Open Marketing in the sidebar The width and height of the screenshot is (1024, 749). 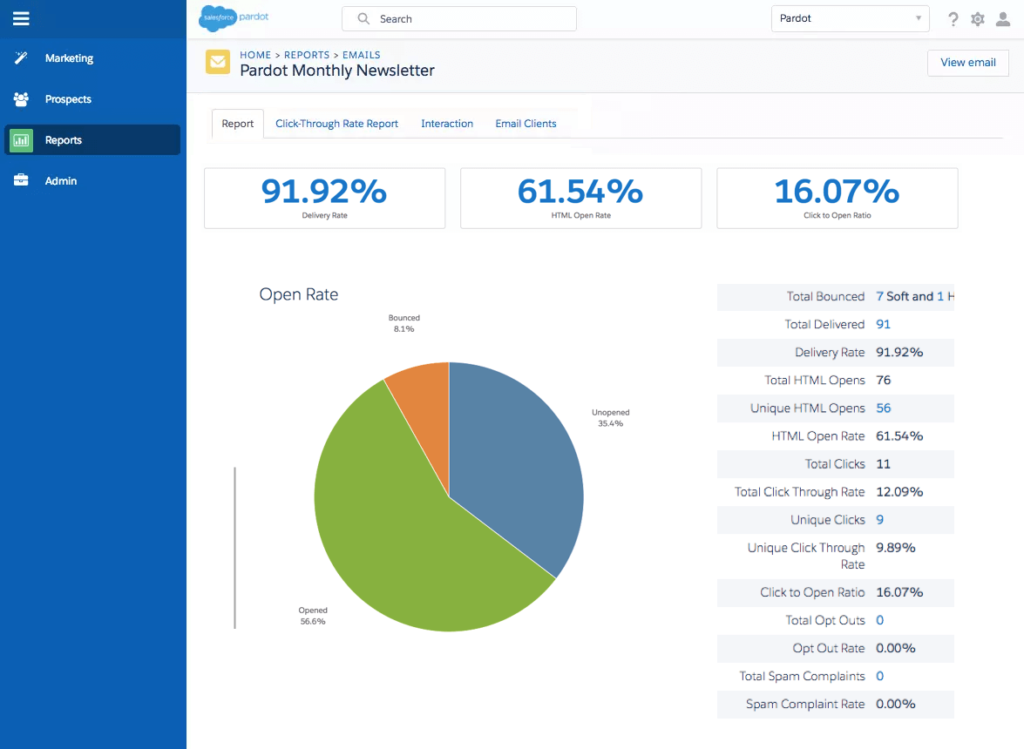pyautogui.click(x=93, y=58)
